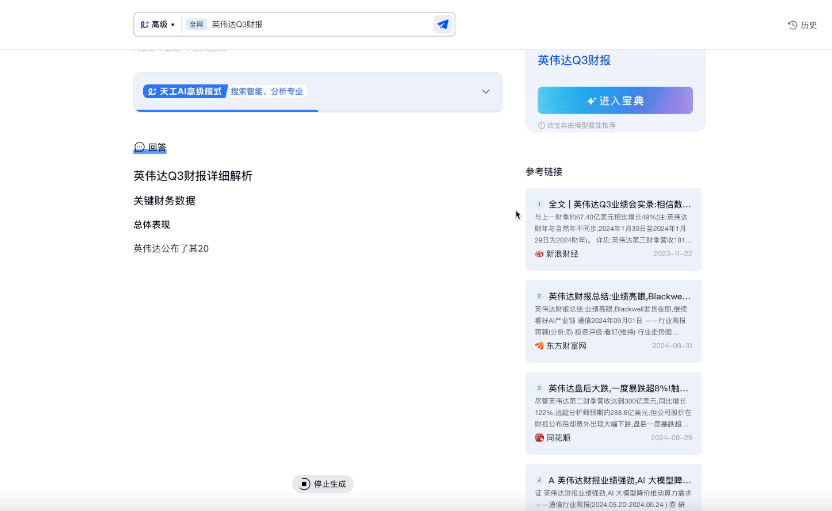Open the 高级 mode dropdown

(158, 24)
